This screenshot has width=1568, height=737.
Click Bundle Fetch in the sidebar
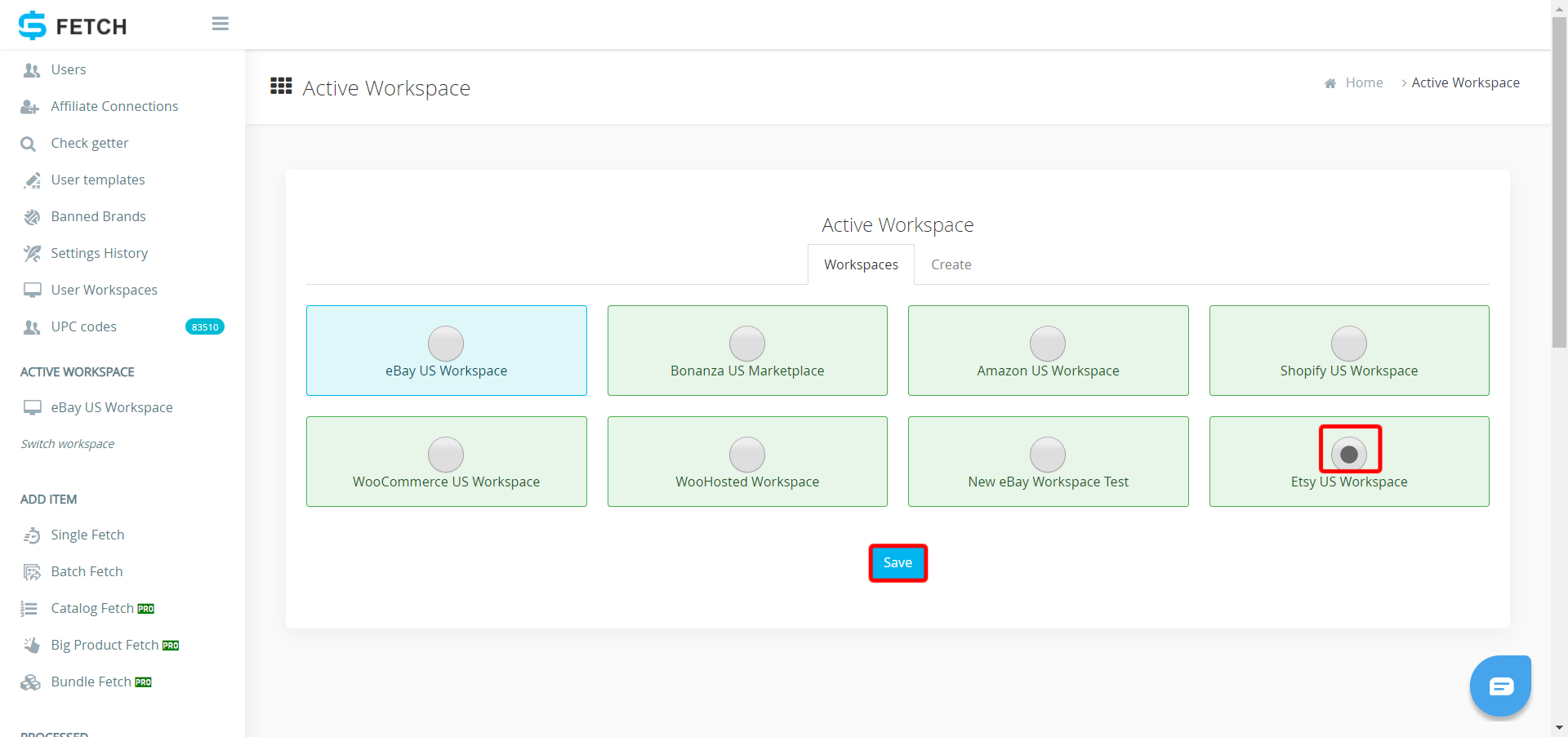91,682
